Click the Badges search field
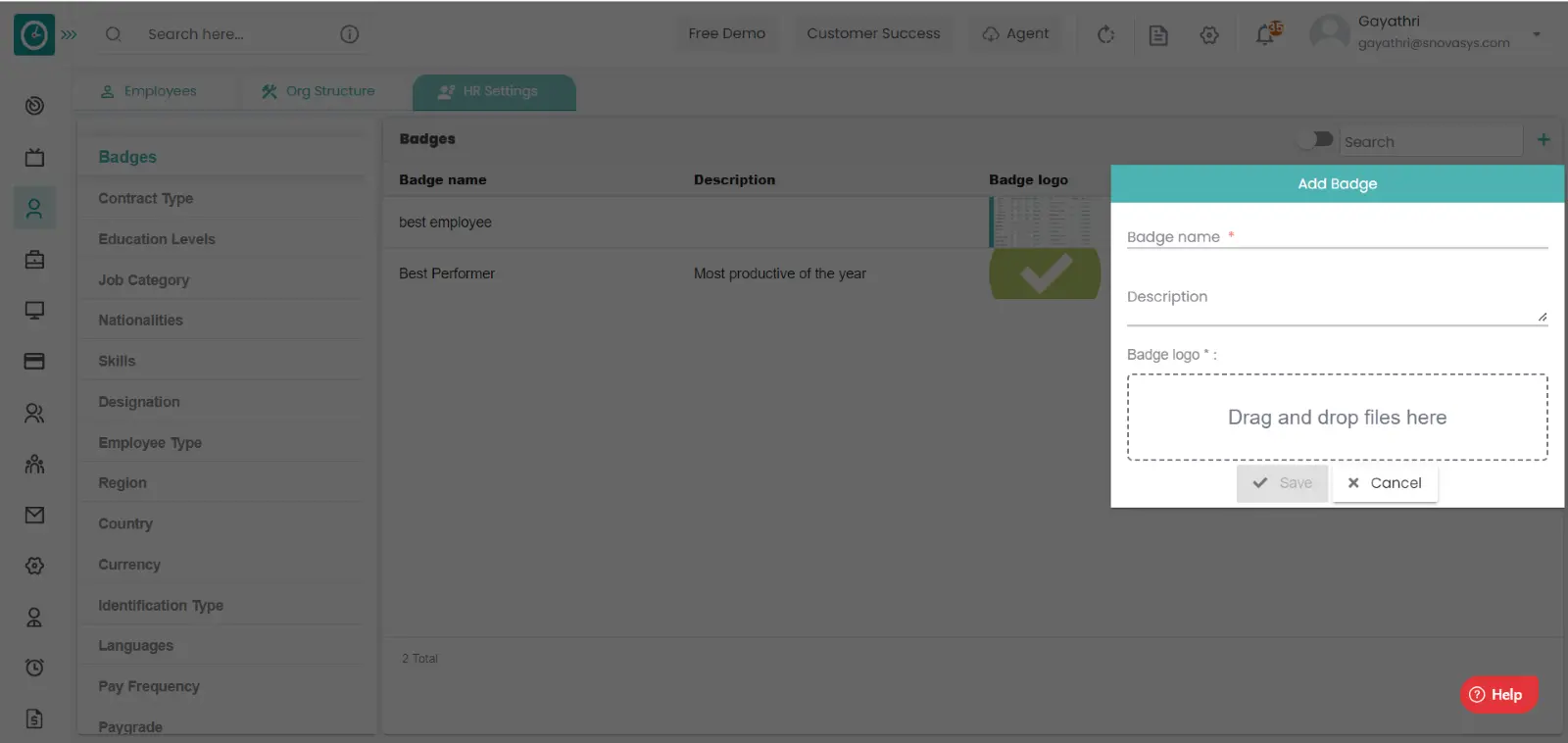 coord(1431,141)
